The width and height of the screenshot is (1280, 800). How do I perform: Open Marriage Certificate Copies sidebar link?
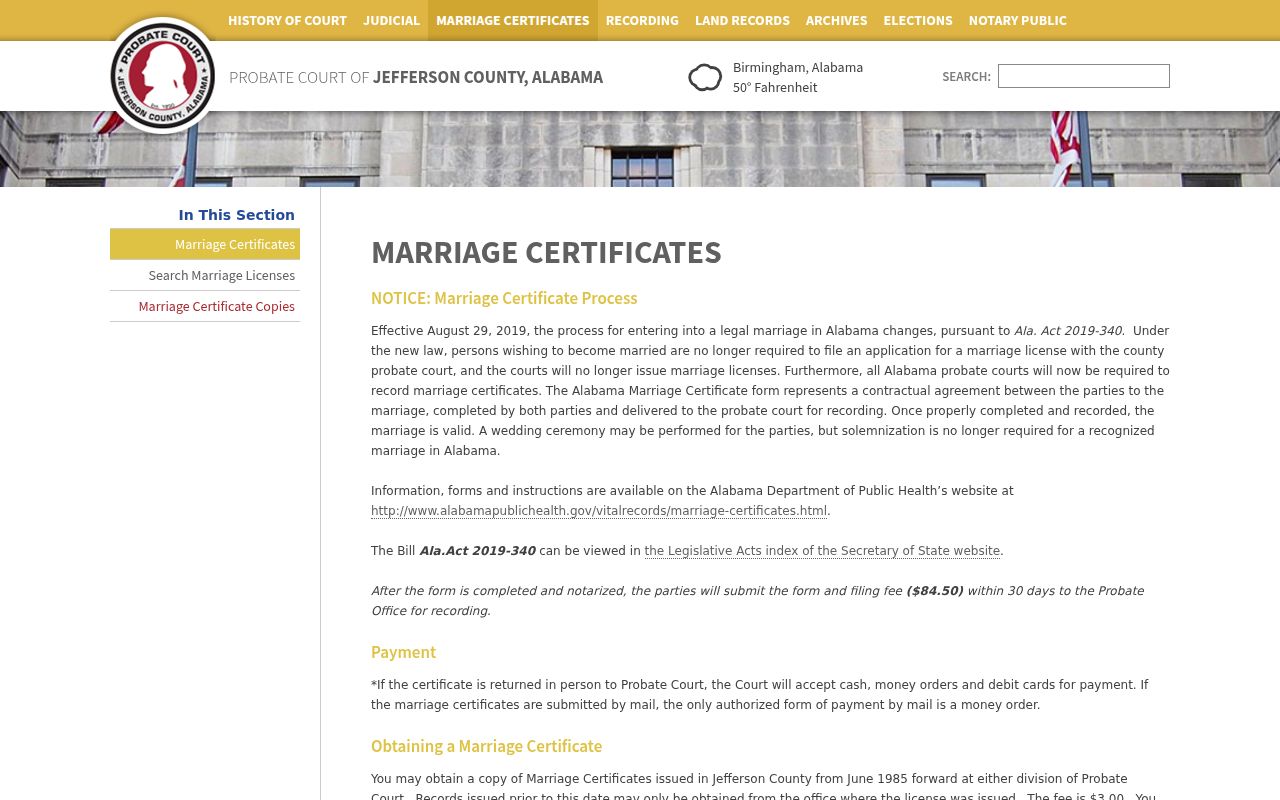[205, 306]
